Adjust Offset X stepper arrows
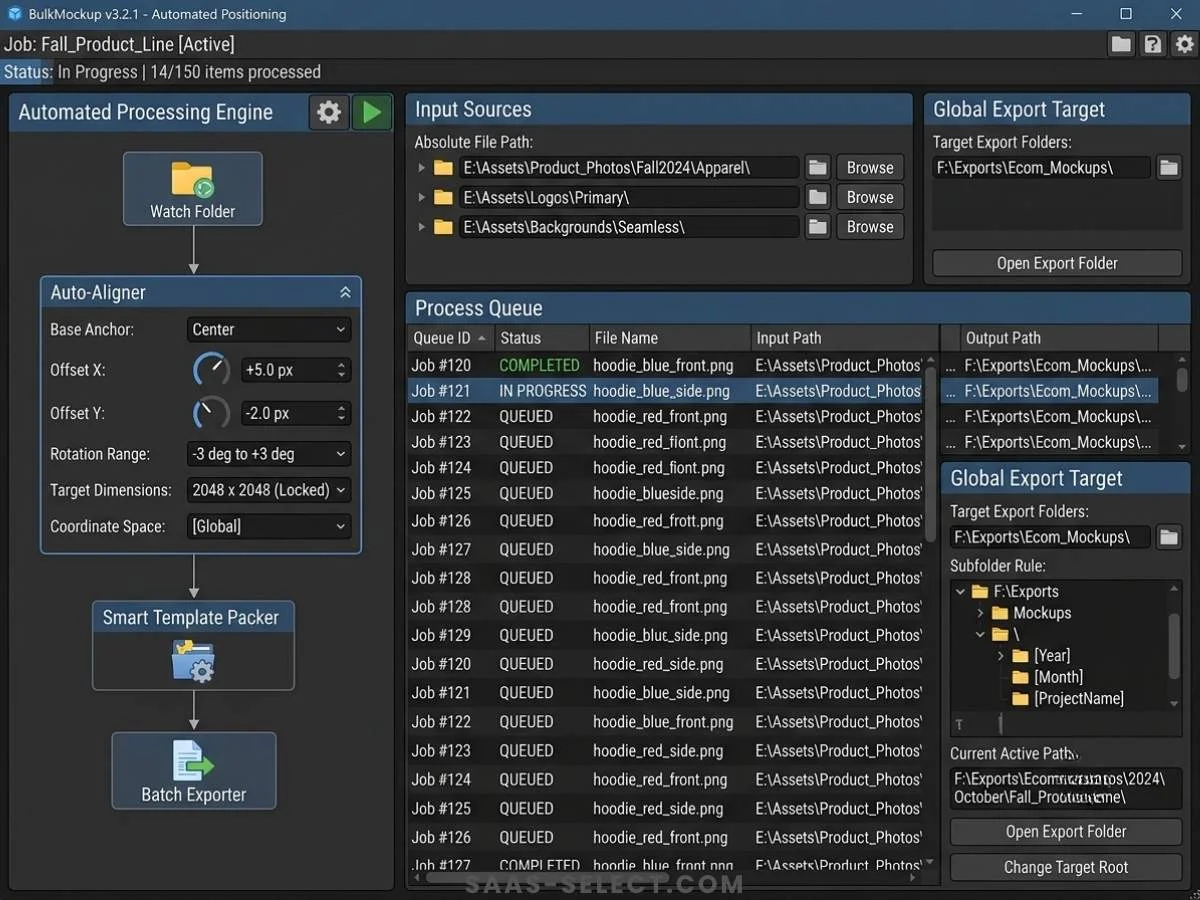Image resolution: width=1200 pixels, height=900 pixels. point(342,370)
